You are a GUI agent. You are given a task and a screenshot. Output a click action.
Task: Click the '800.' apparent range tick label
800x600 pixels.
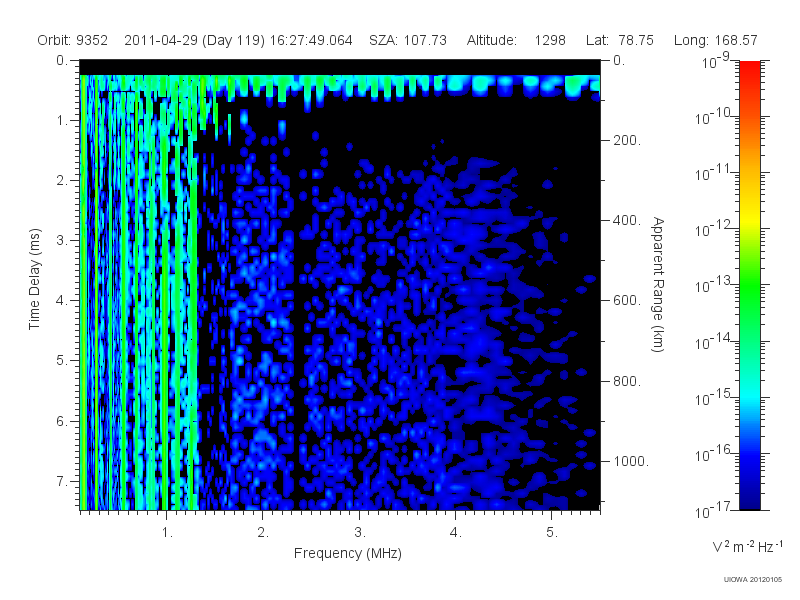627,381
